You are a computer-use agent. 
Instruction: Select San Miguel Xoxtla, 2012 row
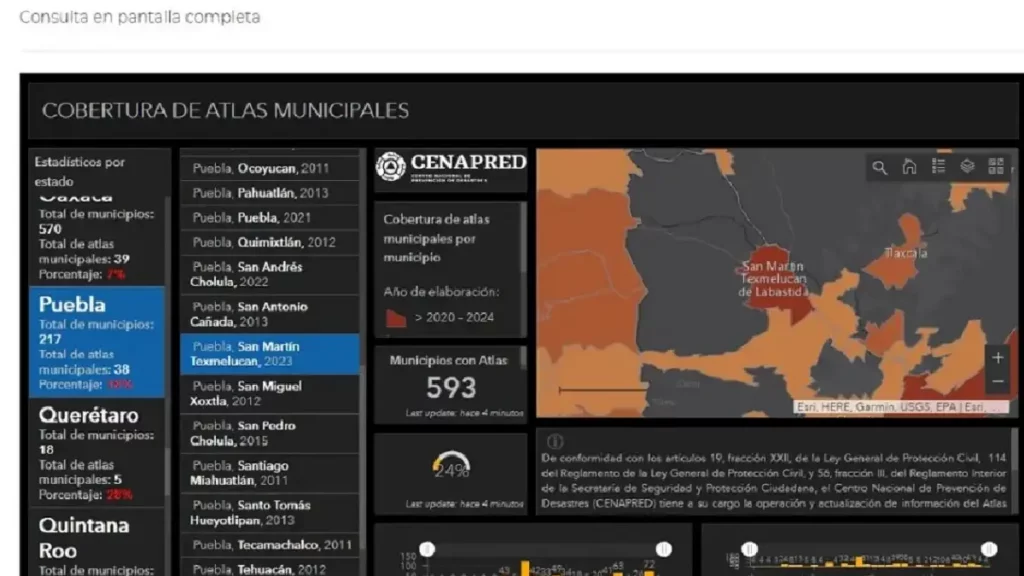(269, 394)
